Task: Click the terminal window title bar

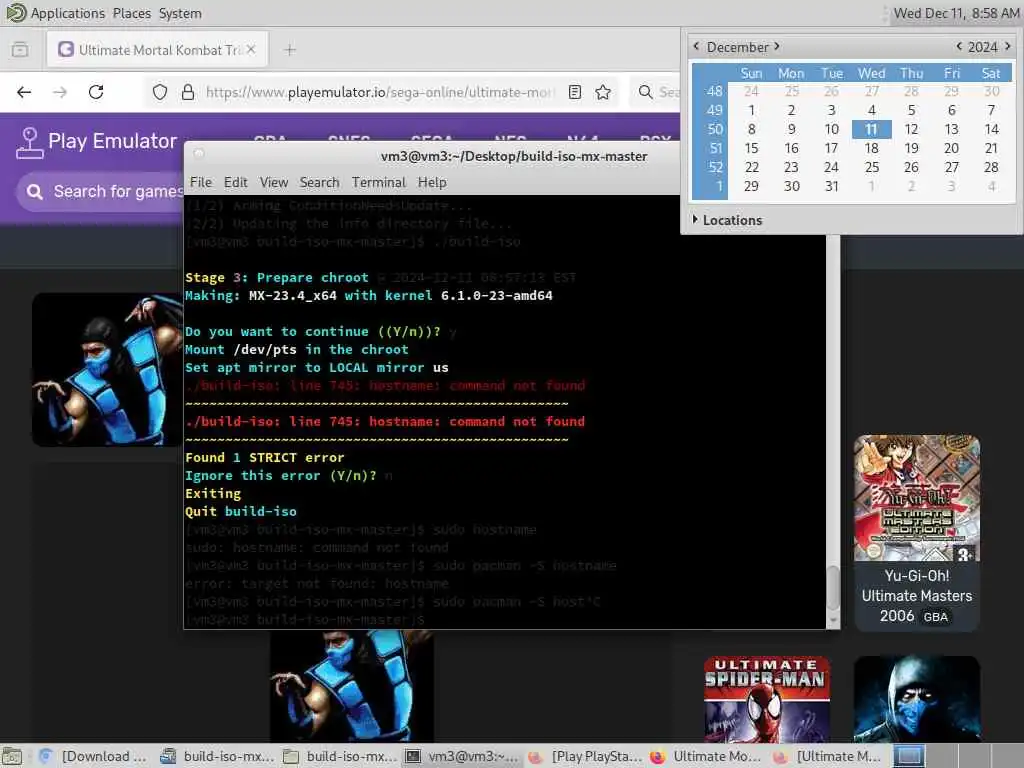Action: click(513, 156)
